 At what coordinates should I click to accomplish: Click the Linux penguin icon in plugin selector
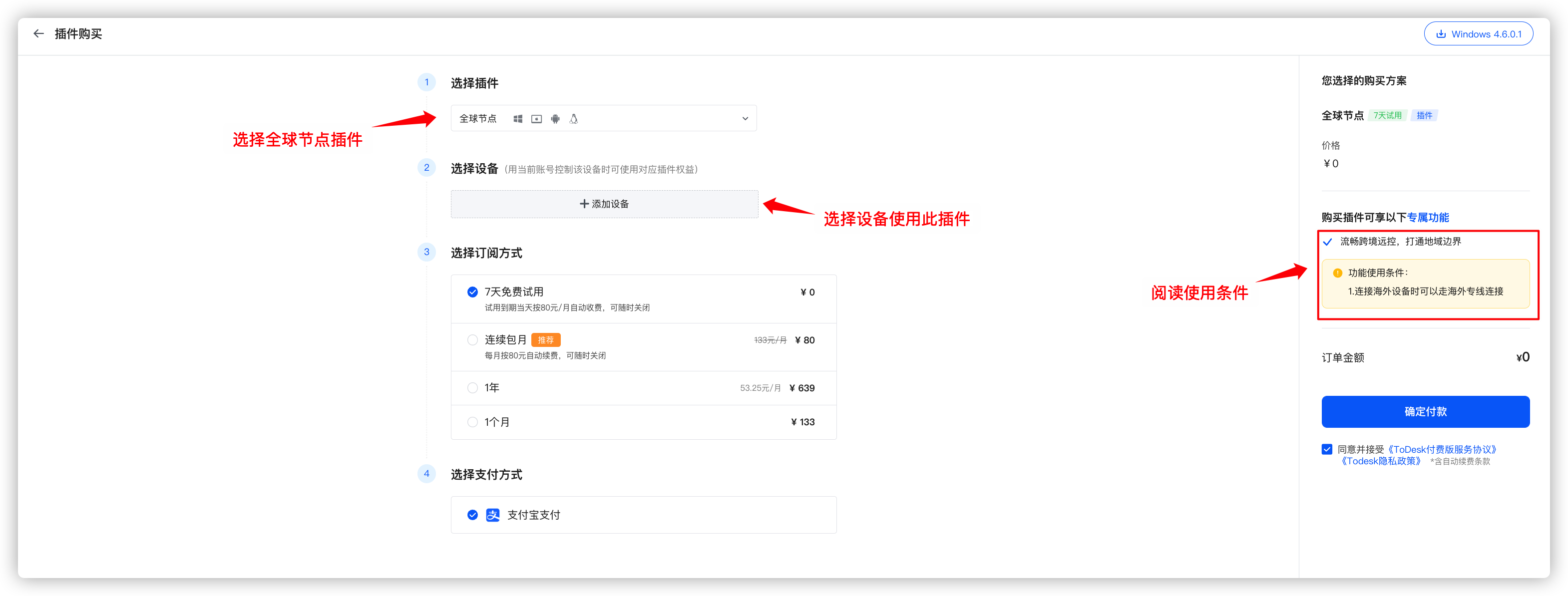(x=573, y=119)
